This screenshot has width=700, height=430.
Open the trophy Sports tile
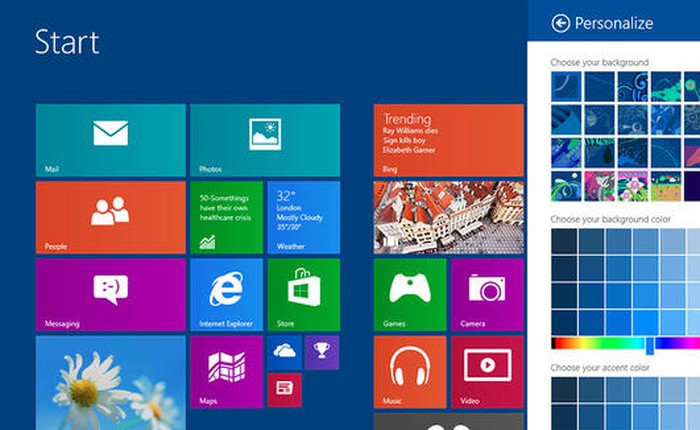click(x=322, y=353)
